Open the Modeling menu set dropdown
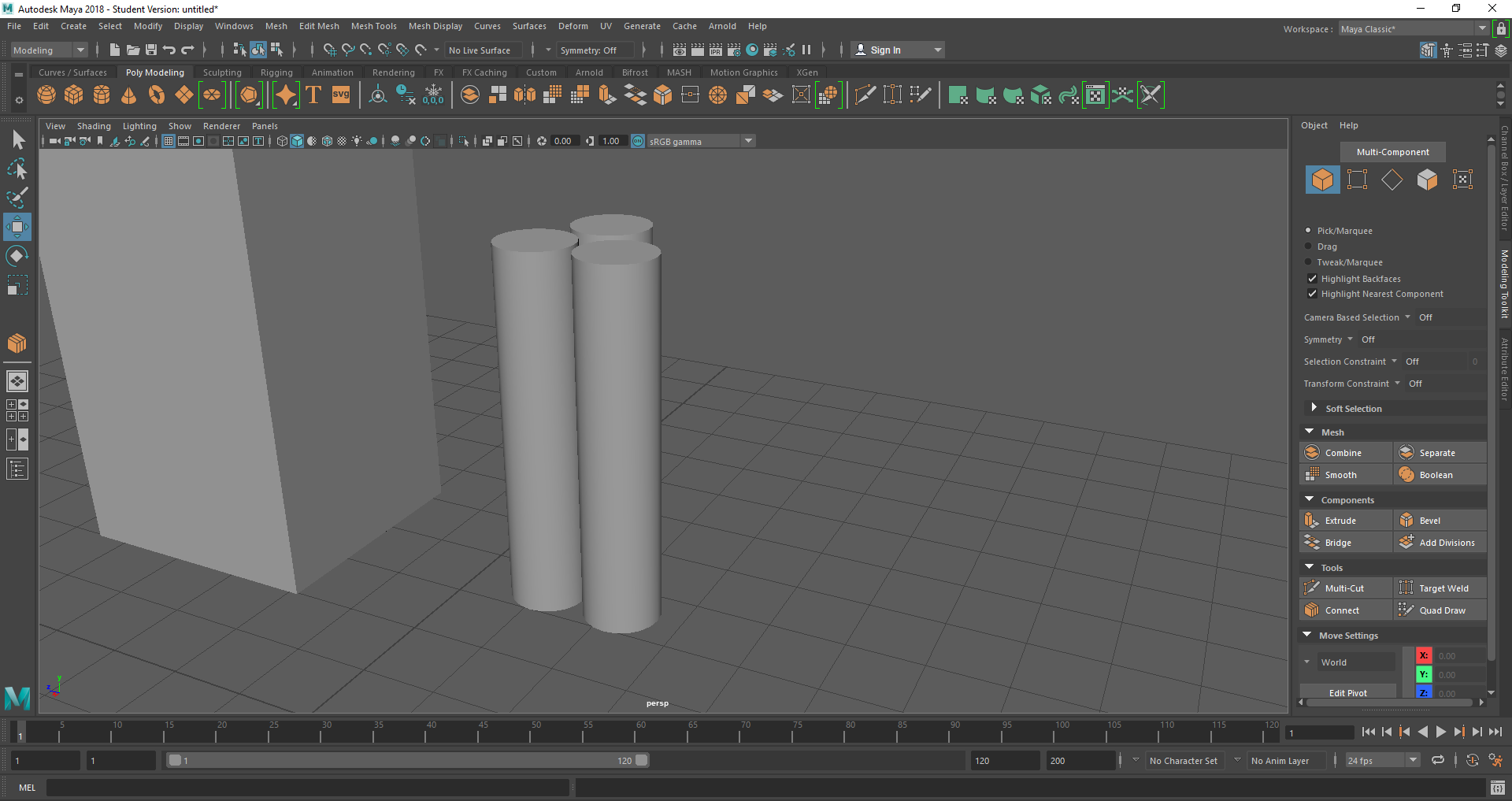The height and width of the screenshot is (801, 1512). [x=49, y=50]
